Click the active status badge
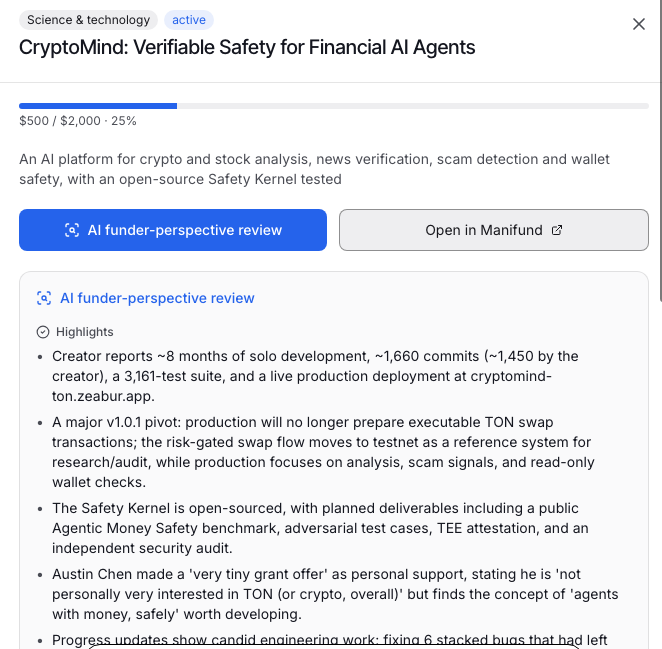 pos(189,20)
